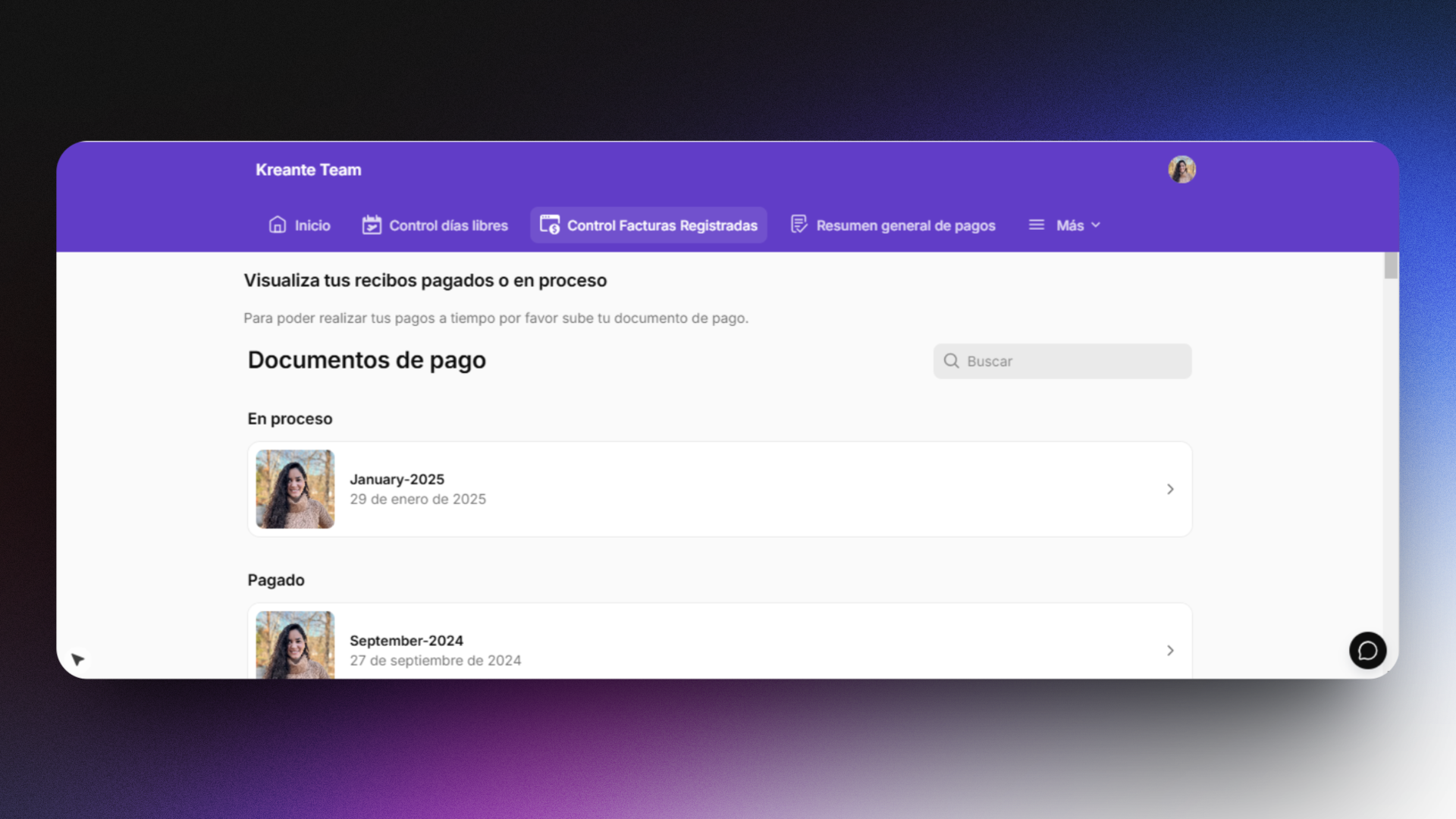The image size is (1456, 819).
Task: Select the calendar icon for Control días libres
Action: point(371,224)
